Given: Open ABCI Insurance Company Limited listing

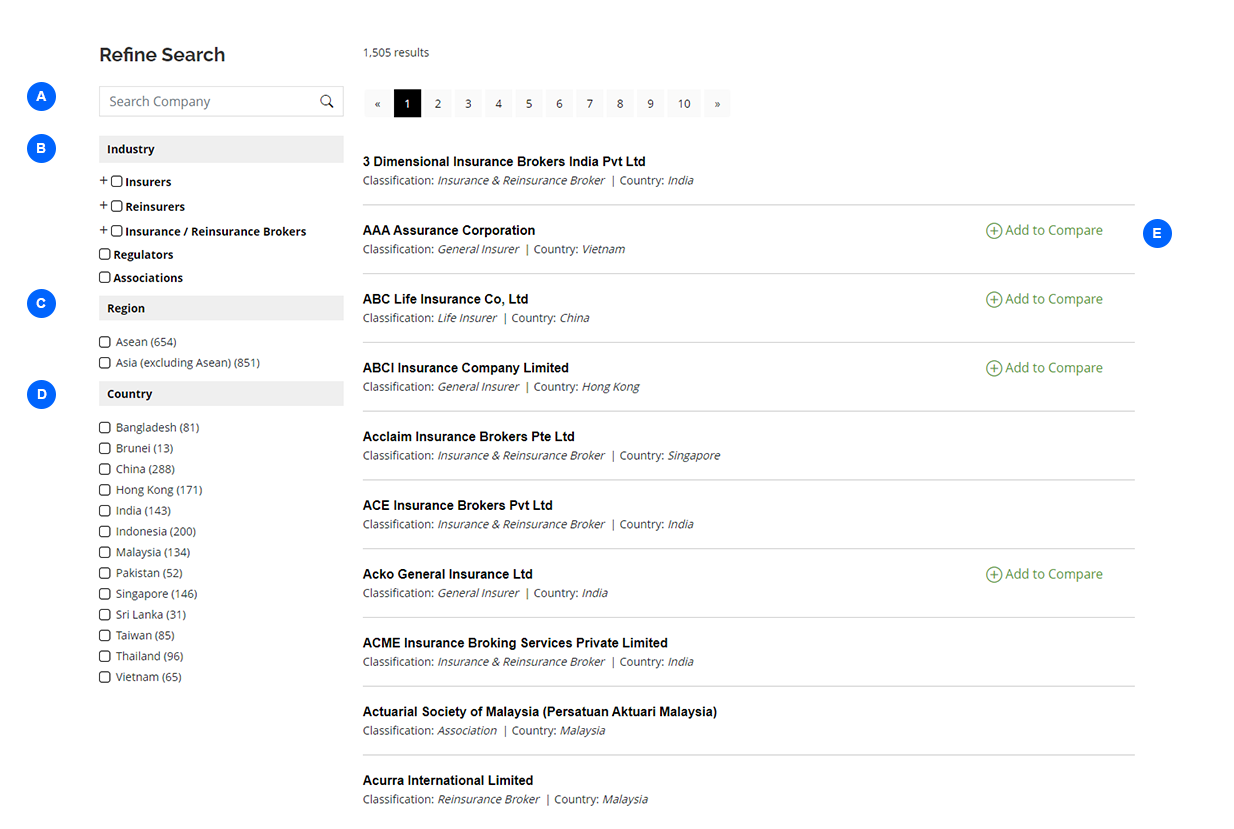Looking at the screenshot, I should (466, 368).
